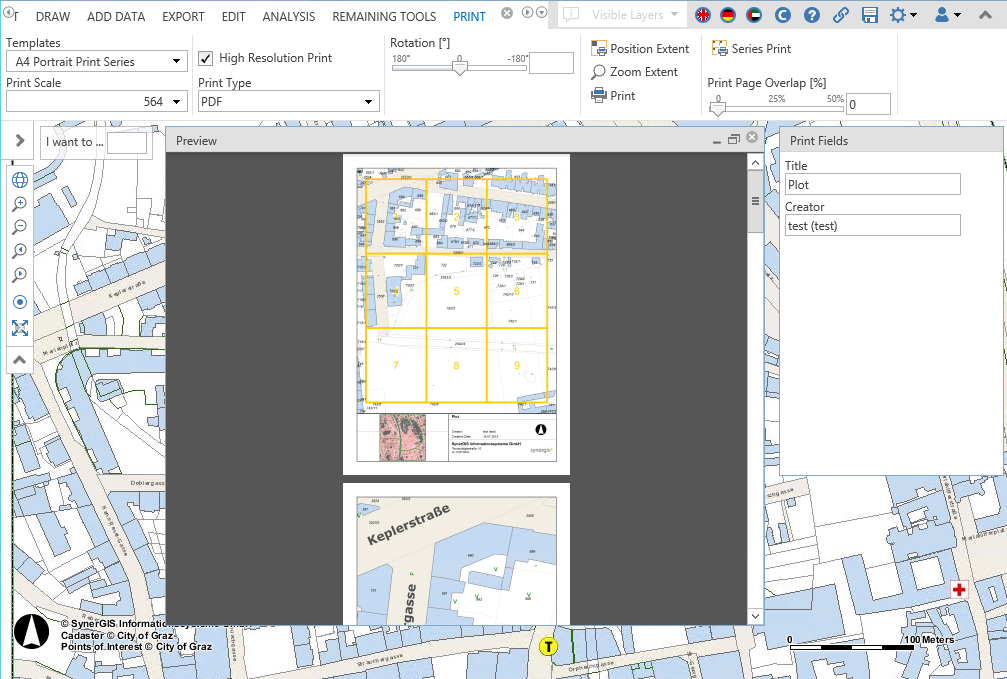
Task: Toggle High Resolution Print checkbox
Action: pyautogui.click(x=206, y=57)
